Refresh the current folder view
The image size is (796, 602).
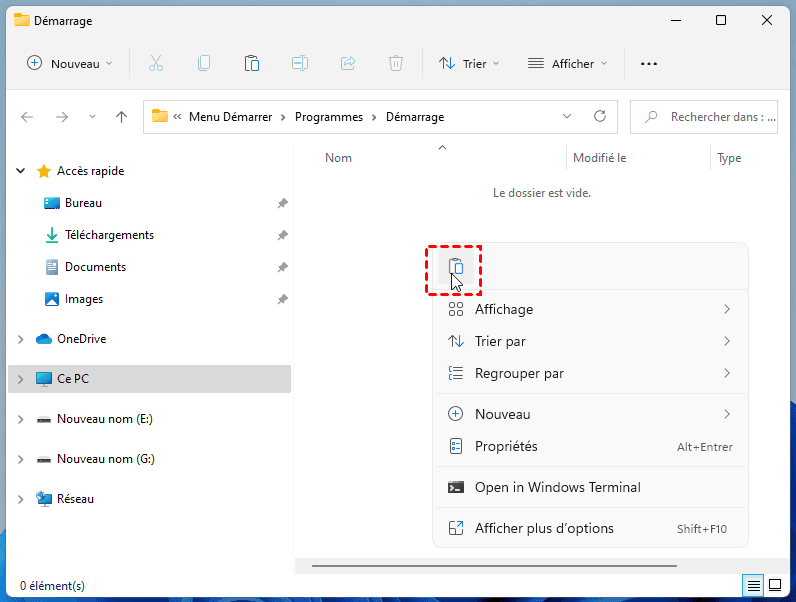600,116
